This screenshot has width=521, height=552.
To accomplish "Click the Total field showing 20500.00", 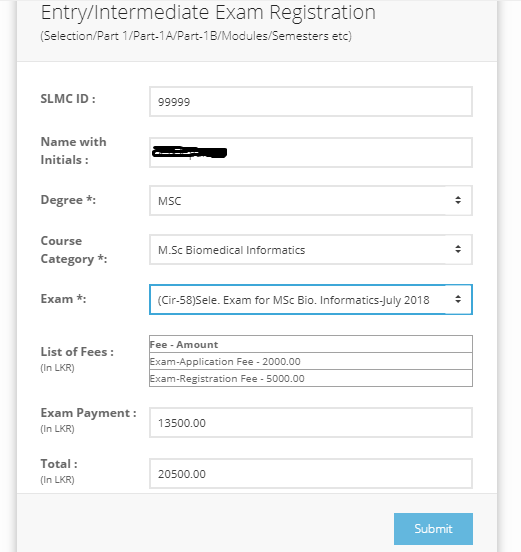I will pos(310,473).
